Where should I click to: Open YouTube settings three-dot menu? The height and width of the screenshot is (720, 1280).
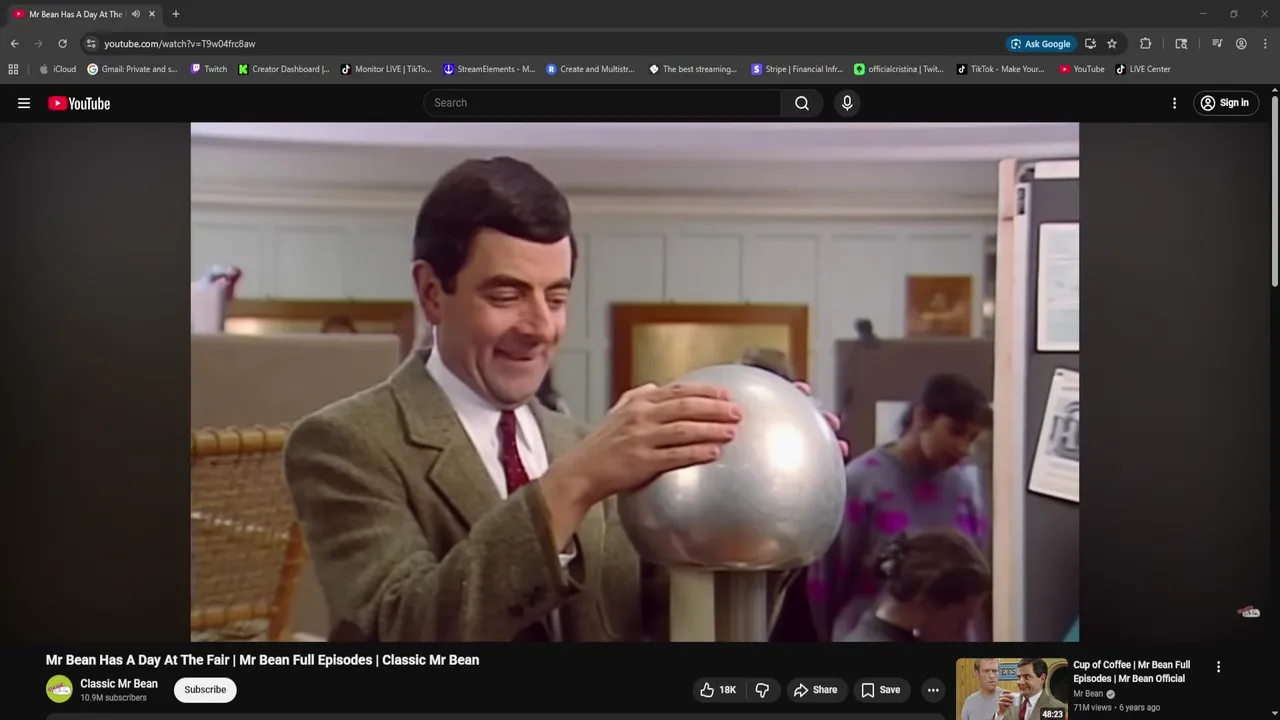point(1174,103)
